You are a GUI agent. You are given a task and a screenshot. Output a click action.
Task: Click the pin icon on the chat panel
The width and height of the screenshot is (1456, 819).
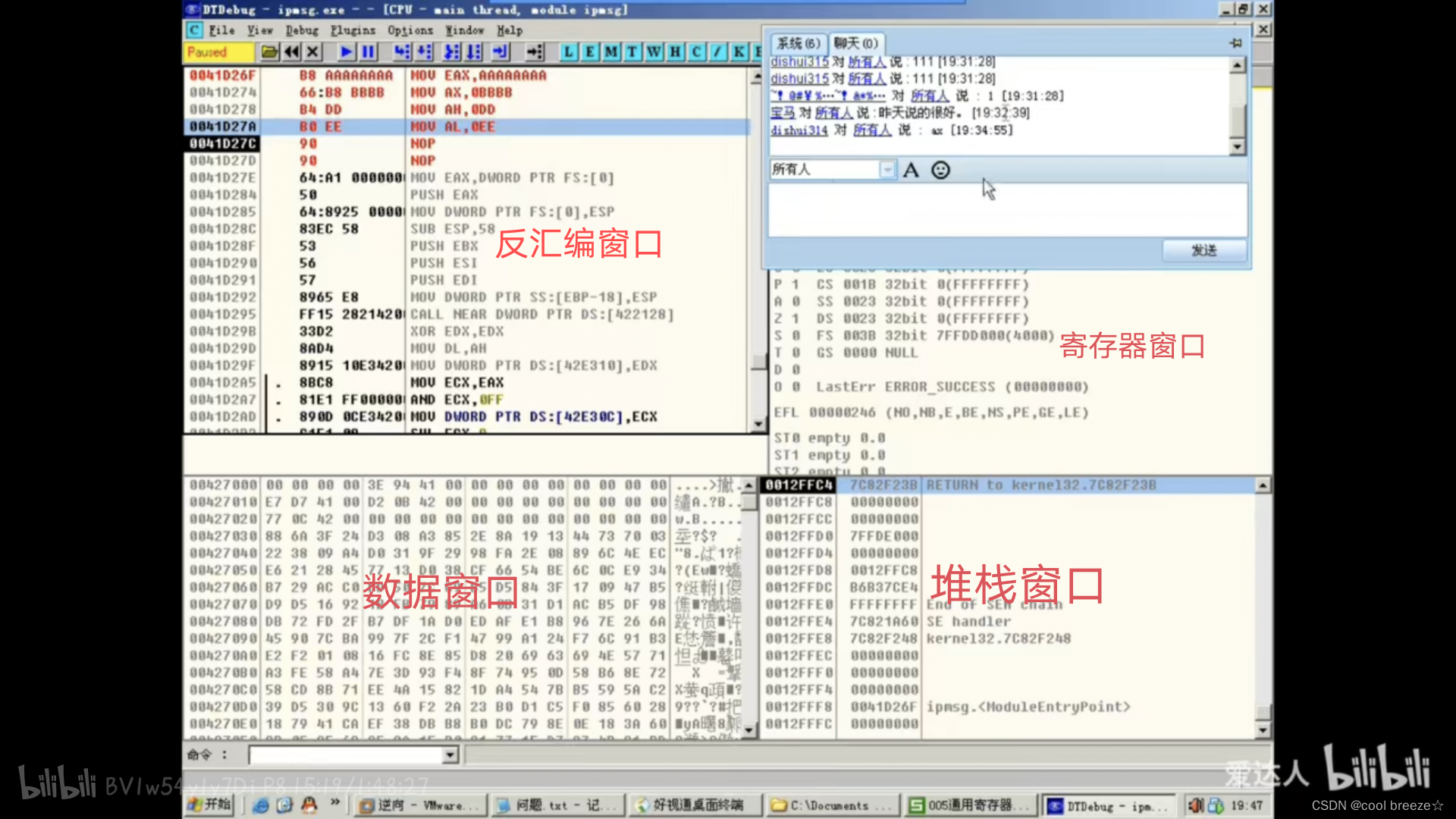click(x=1236, y=43)
